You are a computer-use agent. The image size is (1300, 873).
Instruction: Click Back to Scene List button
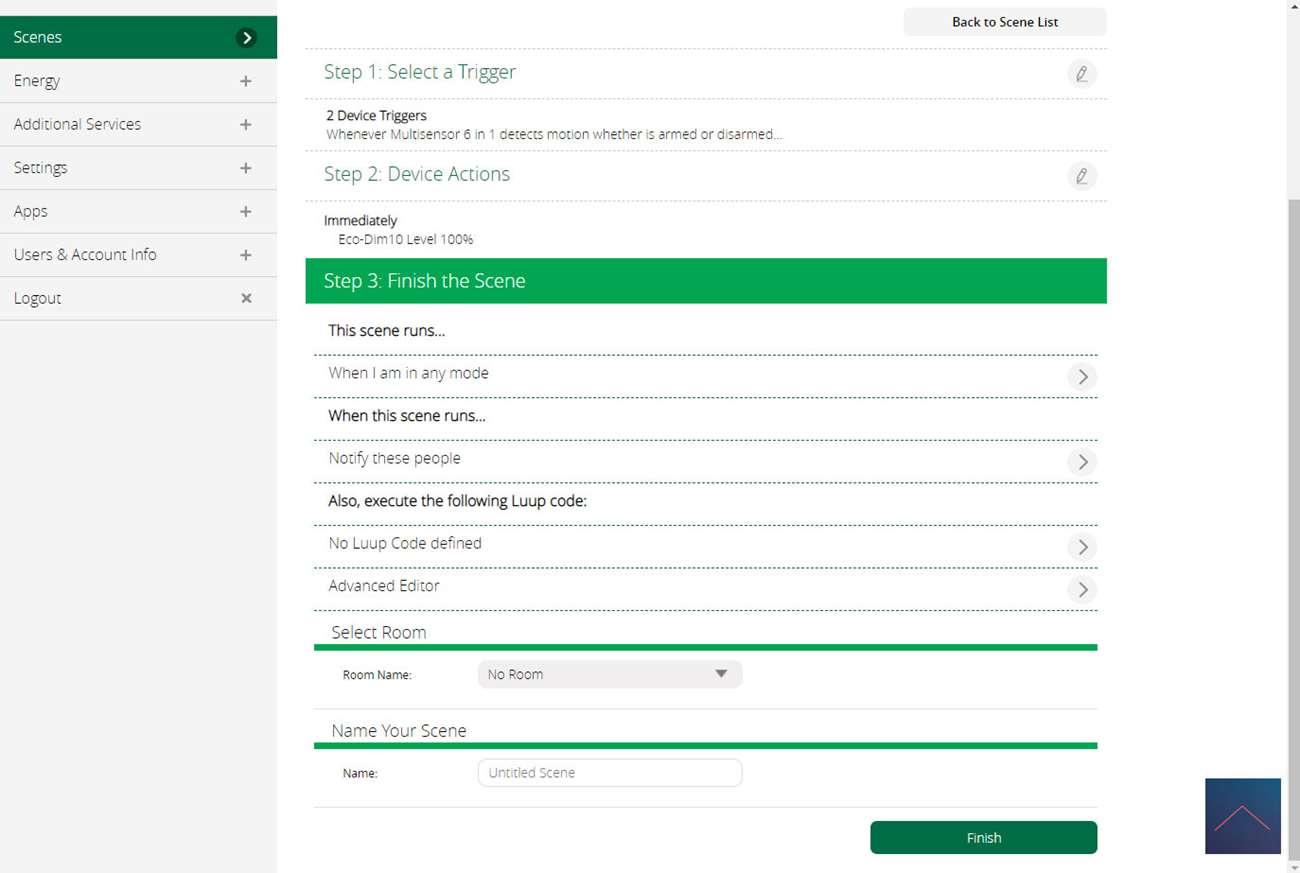coord(1004,22)
